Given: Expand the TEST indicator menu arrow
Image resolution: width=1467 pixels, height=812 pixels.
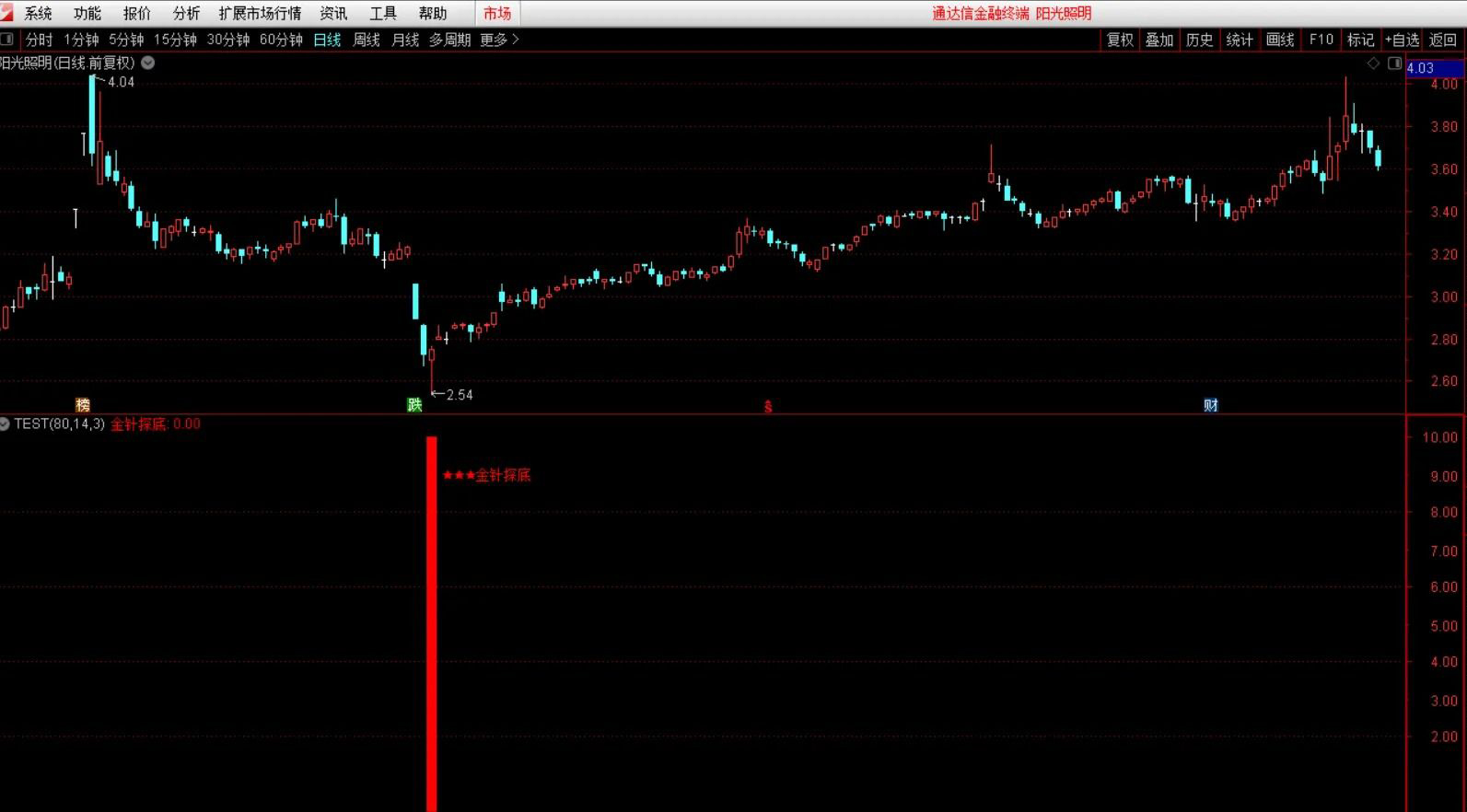Looking at the screenshot, I should click(5, 423).
